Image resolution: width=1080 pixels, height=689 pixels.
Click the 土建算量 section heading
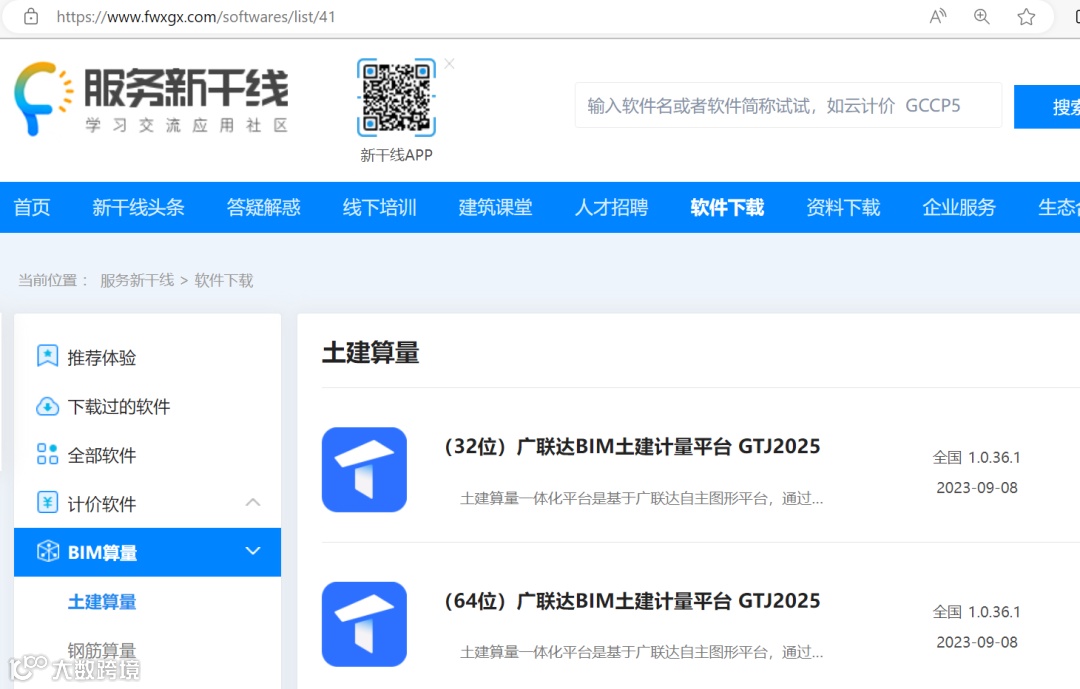(371, 352)
